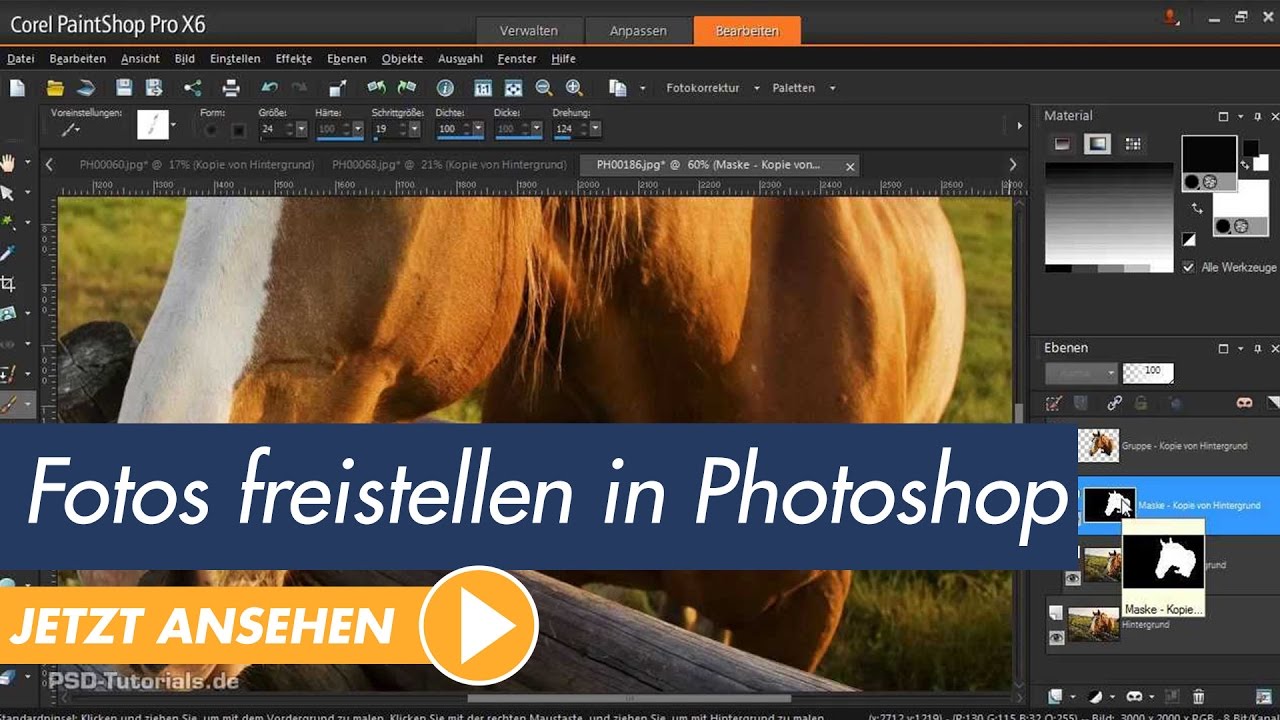Open a file using the yellow folder icon
Screen dimensions: 1280x720
point(55,88)
